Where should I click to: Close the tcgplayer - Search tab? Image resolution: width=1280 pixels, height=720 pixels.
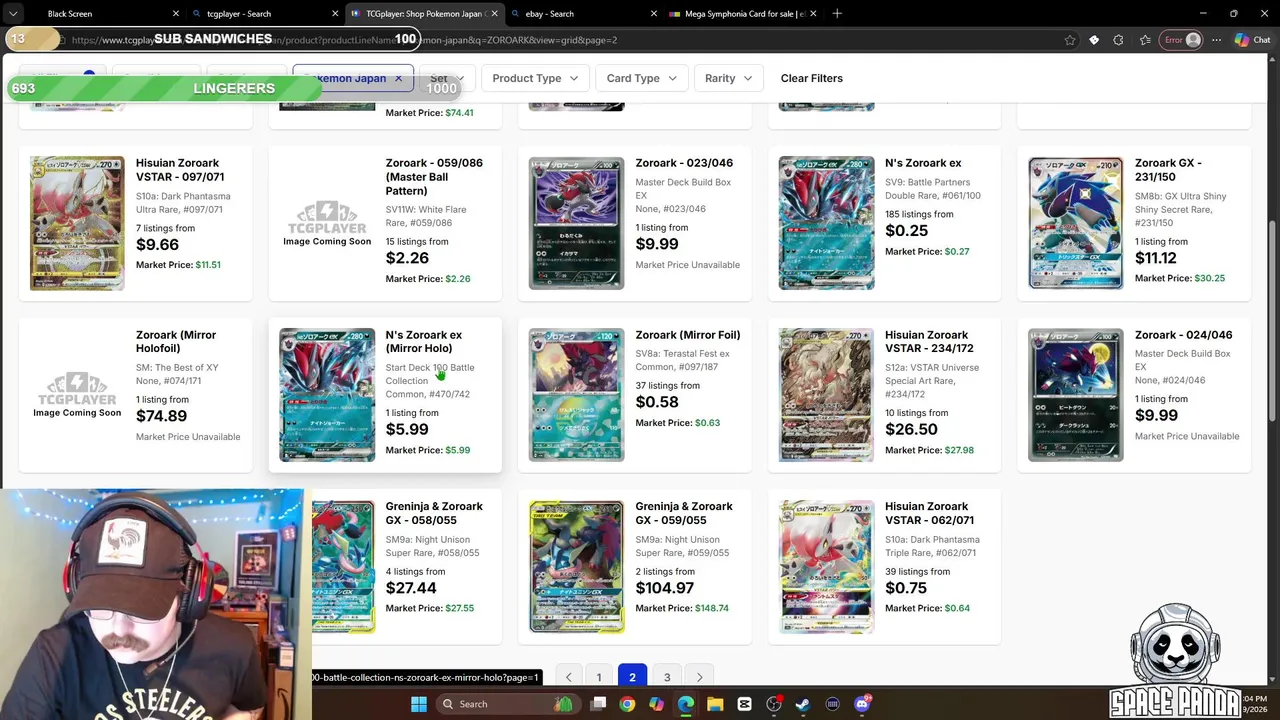[335, 14]
